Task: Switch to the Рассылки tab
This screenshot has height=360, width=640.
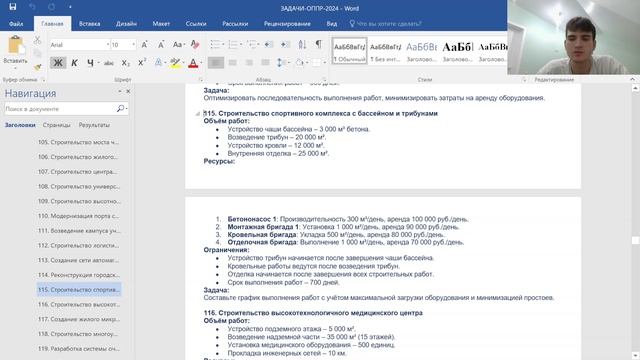Action: tap(235, 24)
